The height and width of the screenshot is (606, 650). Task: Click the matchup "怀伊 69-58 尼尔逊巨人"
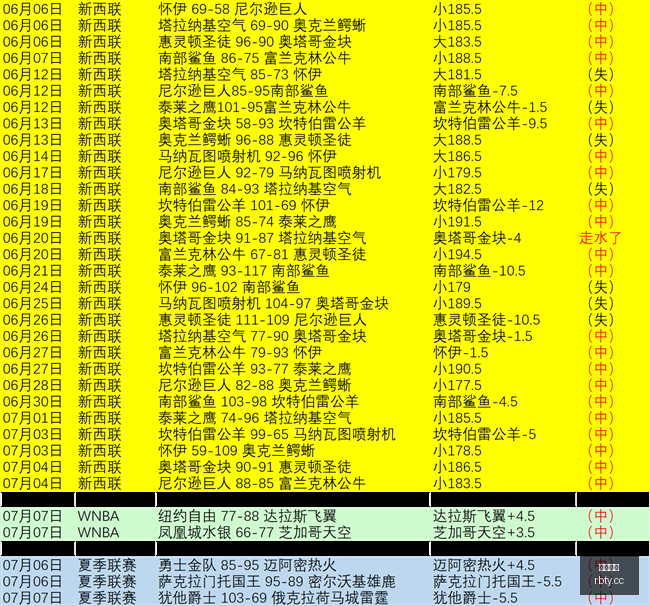click(232, 9)
